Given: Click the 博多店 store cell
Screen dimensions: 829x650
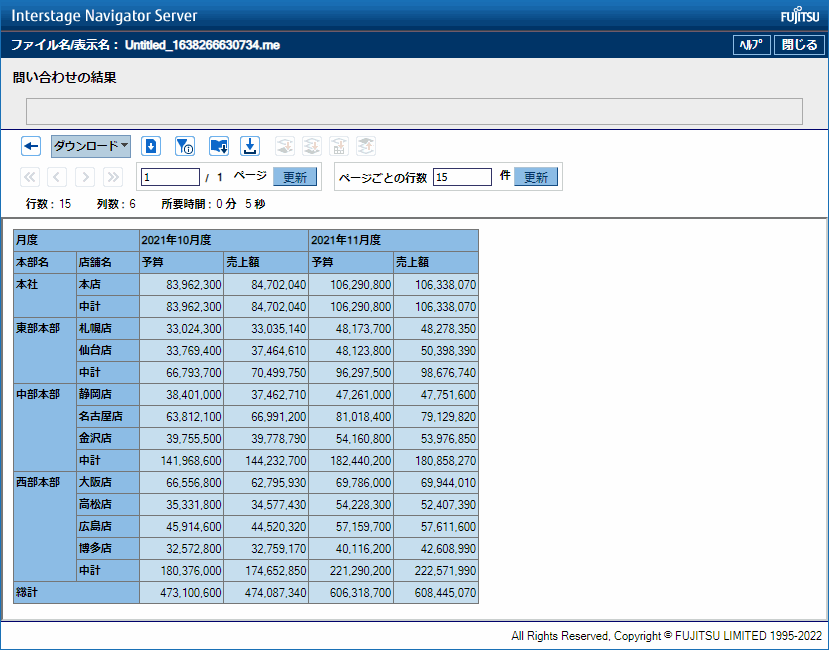Looking at the screenshot, I should point(108,548).
